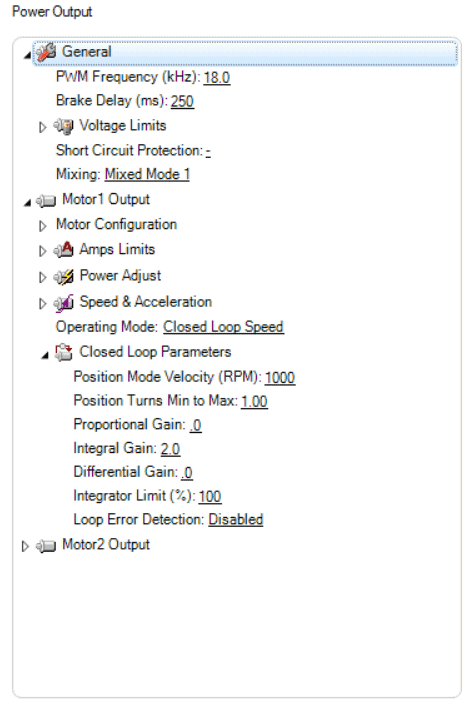Expand the Motor Configuration node
Viewport: 472px width, 708px height.
(42, 226)
